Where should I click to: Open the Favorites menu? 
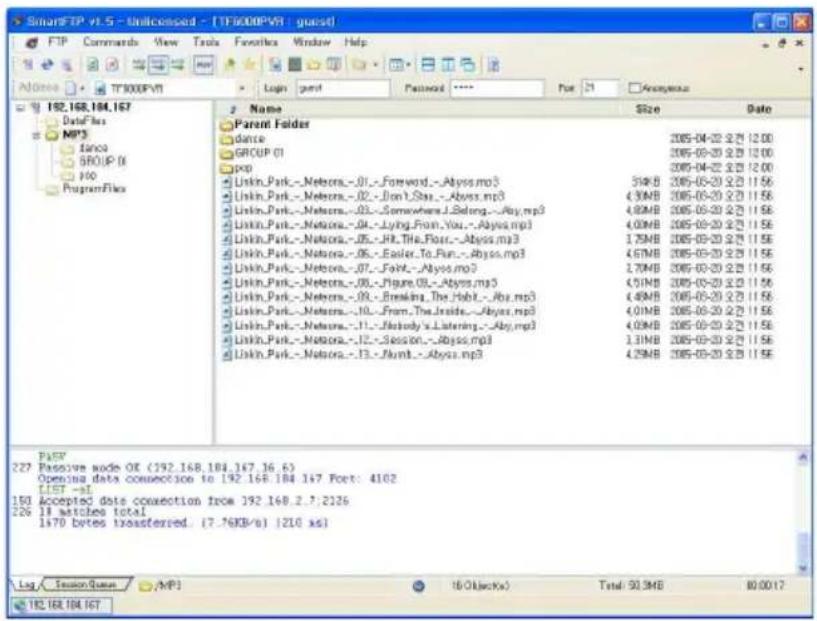tap(256, 42)
